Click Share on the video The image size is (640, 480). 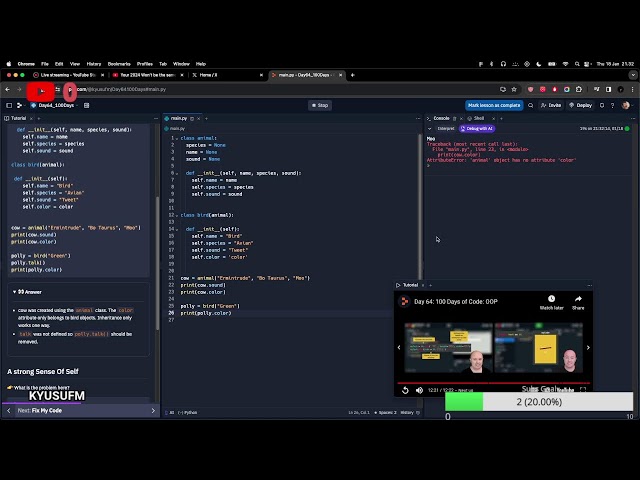tap(578, 302)
